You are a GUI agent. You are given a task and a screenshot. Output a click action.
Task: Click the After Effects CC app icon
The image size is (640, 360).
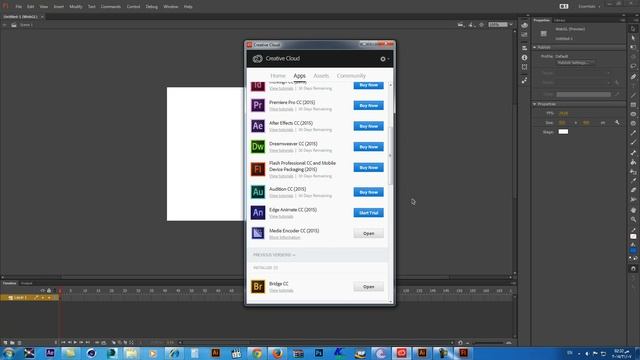pos(258,126)
